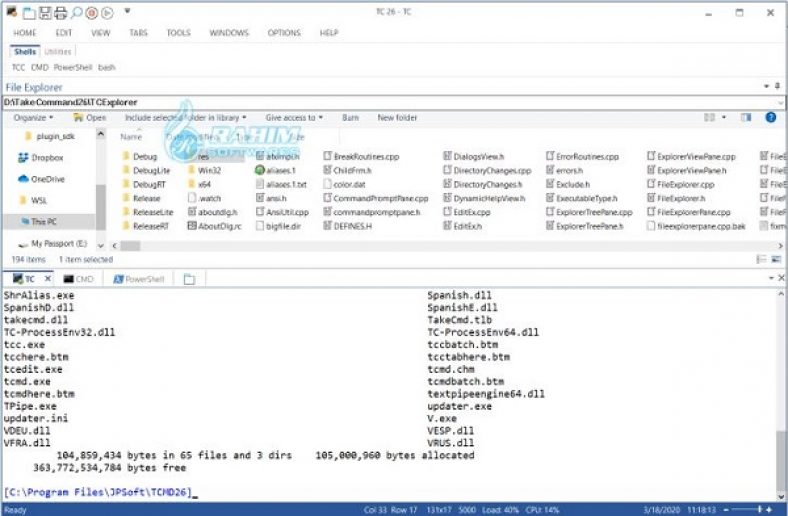The image size is (788, 516).
Task: Select the Debug folder
Action: [140, 157]
